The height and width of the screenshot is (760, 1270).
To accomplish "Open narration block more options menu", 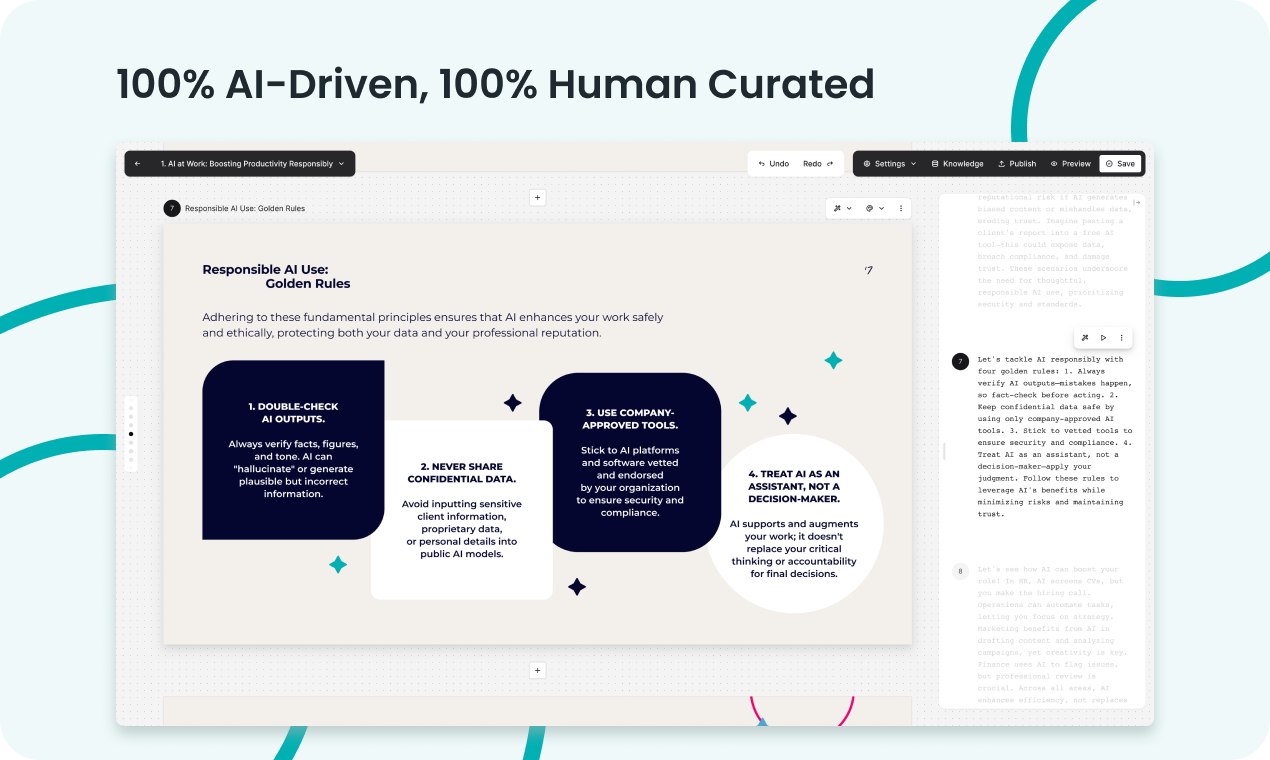I will [x=1121, y=338].
